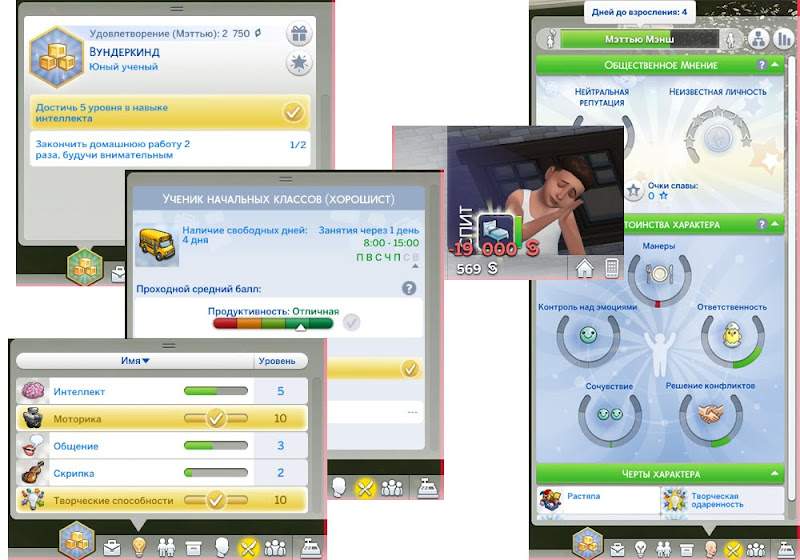
Task: Open relationships tab in right panel toolbar
Action: (x=663, y=550)
